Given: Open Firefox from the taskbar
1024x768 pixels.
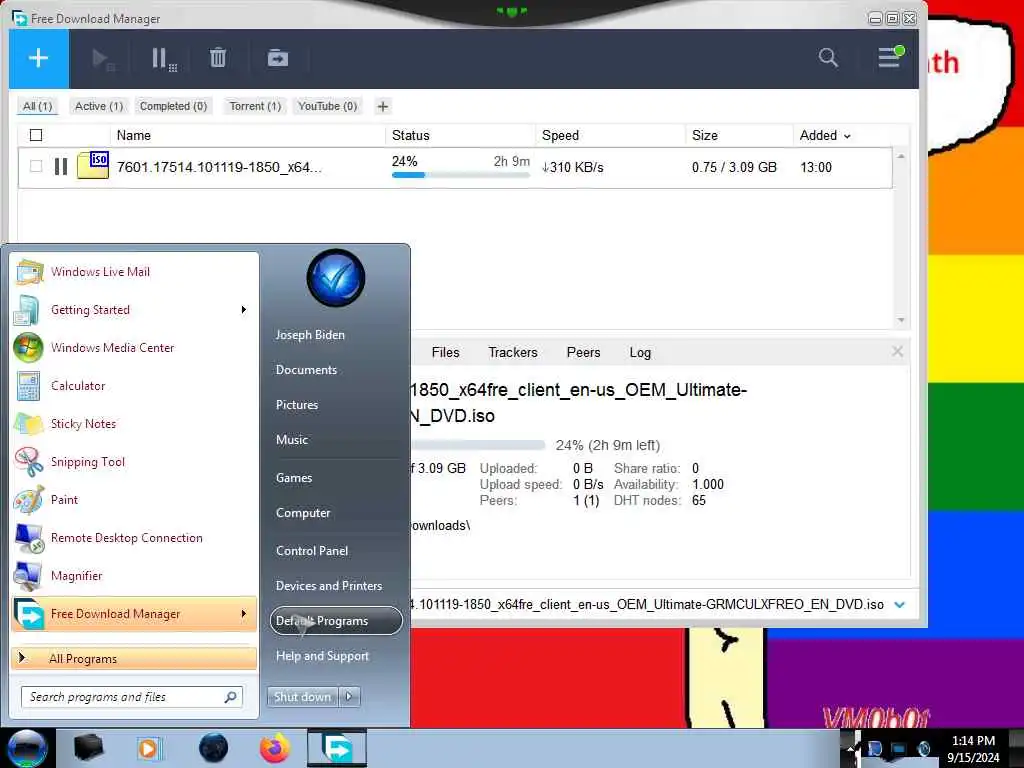Looking at the screenshot, I should click(274, 748).
